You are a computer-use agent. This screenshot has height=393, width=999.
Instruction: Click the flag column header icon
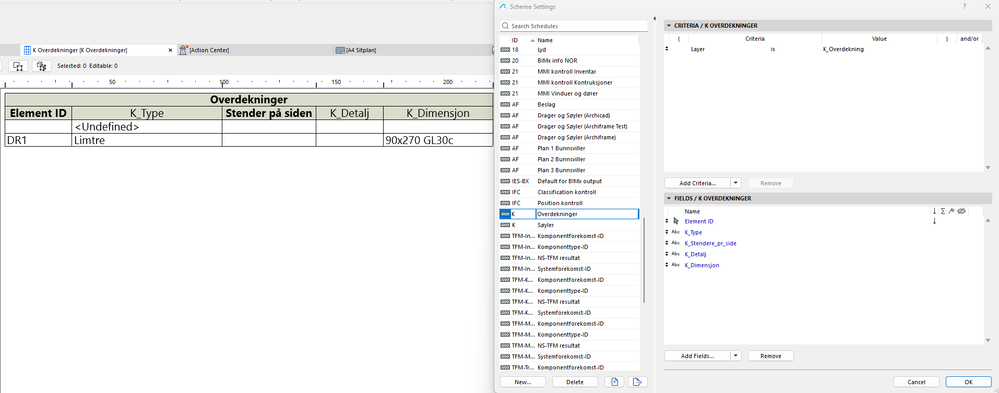pos(950,211)
